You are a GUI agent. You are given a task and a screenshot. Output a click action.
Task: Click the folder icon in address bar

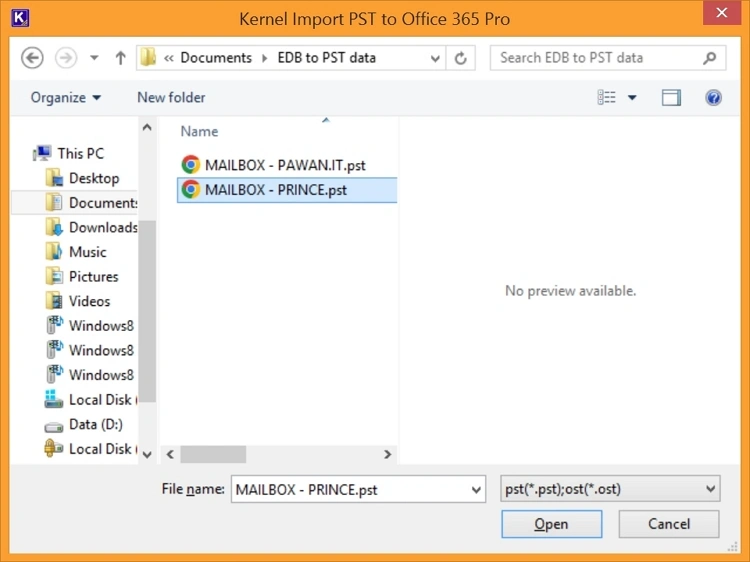pos(148,57)
